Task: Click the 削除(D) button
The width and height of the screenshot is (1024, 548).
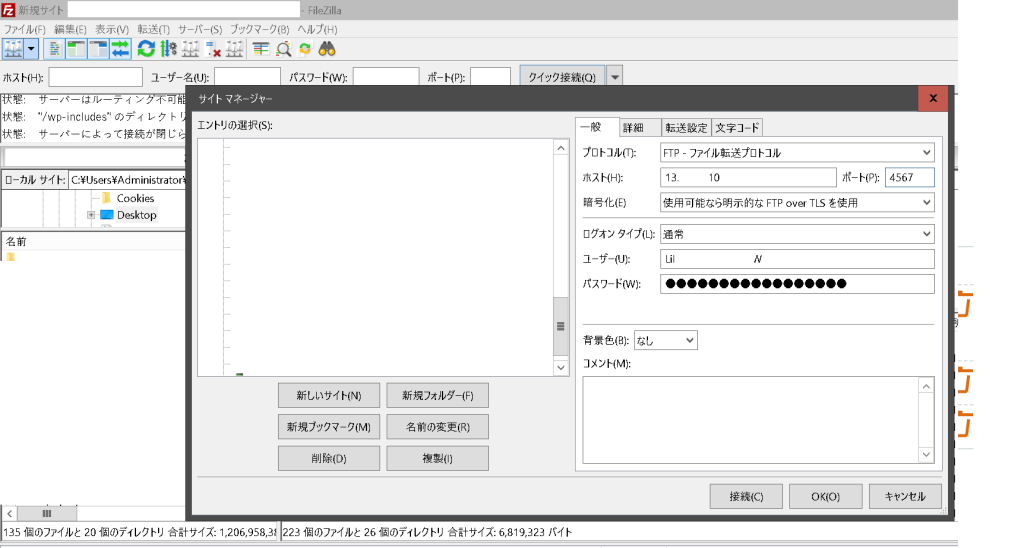Action: click(x=328, y=458)
